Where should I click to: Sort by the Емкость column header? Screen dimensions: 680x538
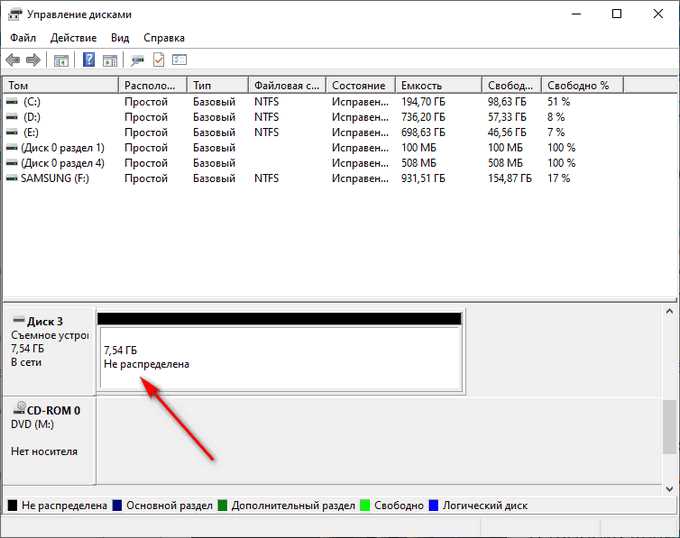coord(438,85)
